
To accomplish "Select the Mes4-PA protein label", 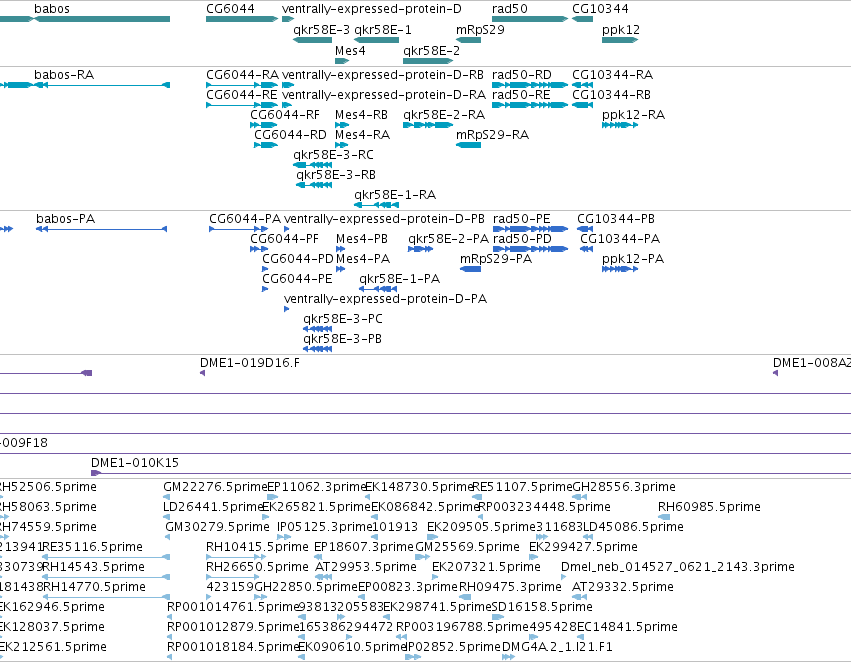I will (363, 259).
